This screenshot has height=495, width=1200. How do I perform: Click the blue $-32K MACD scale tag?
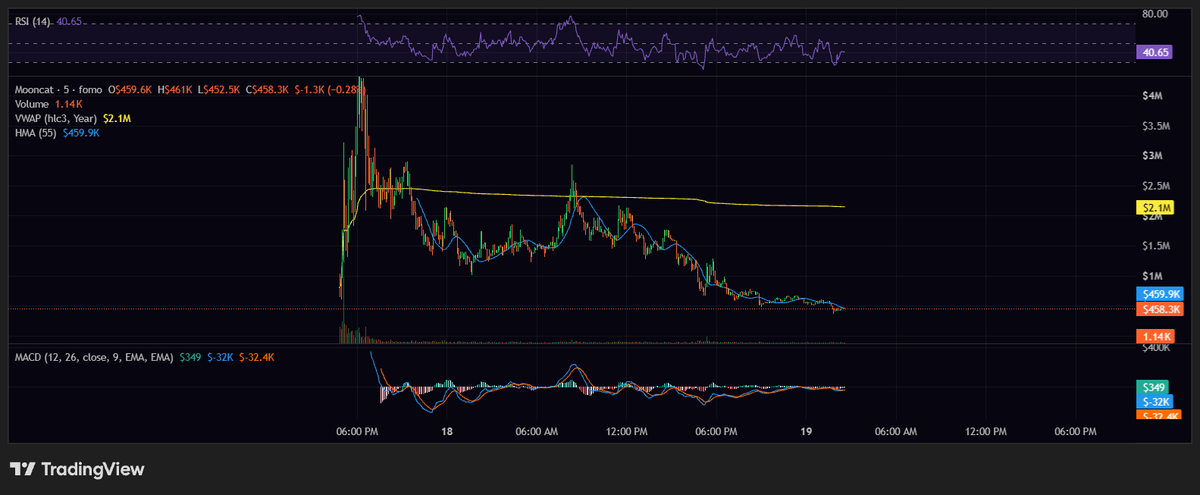pyautogui.click(x=1155, y=401)
